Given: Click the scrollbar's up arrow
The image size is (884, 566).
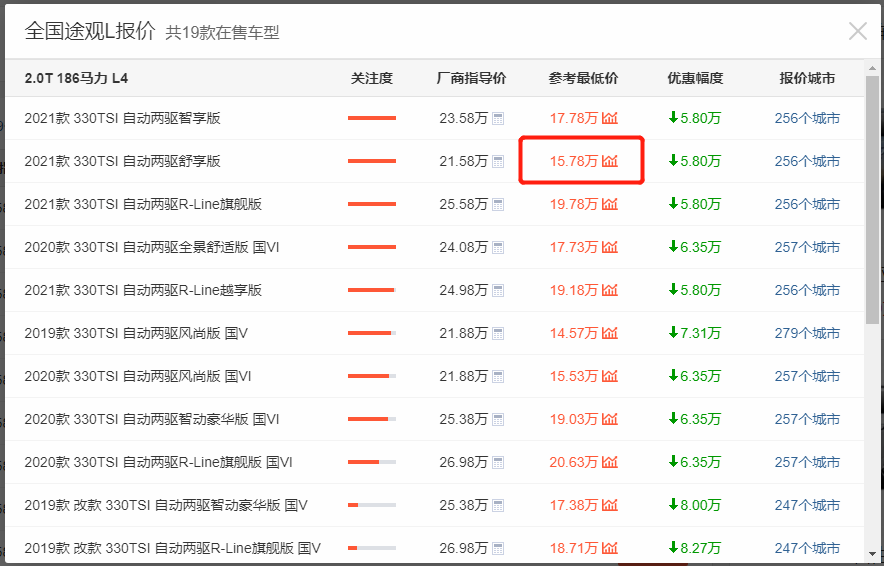Looking at the screenshot, I should (x=871, y=67).
